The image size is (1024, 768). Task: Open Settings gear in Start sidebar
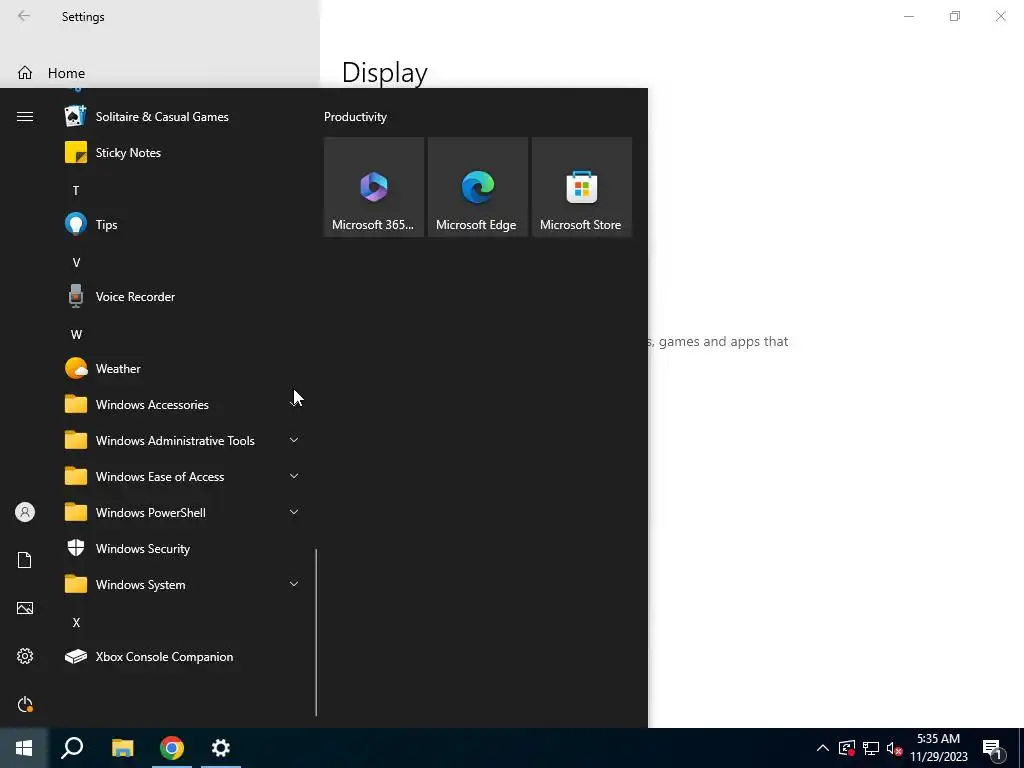[x=25, y=656]
